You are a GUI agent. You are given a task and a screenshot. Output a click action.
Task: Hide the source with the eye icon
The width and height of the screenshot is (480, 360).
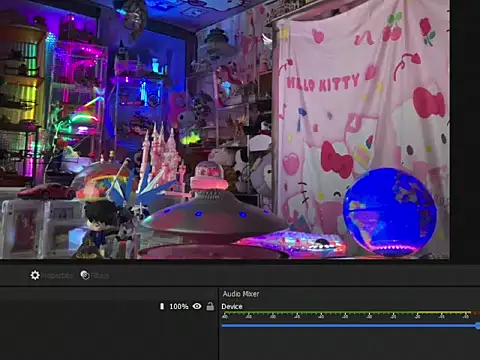pyautogui.click(x=197, y=306)
